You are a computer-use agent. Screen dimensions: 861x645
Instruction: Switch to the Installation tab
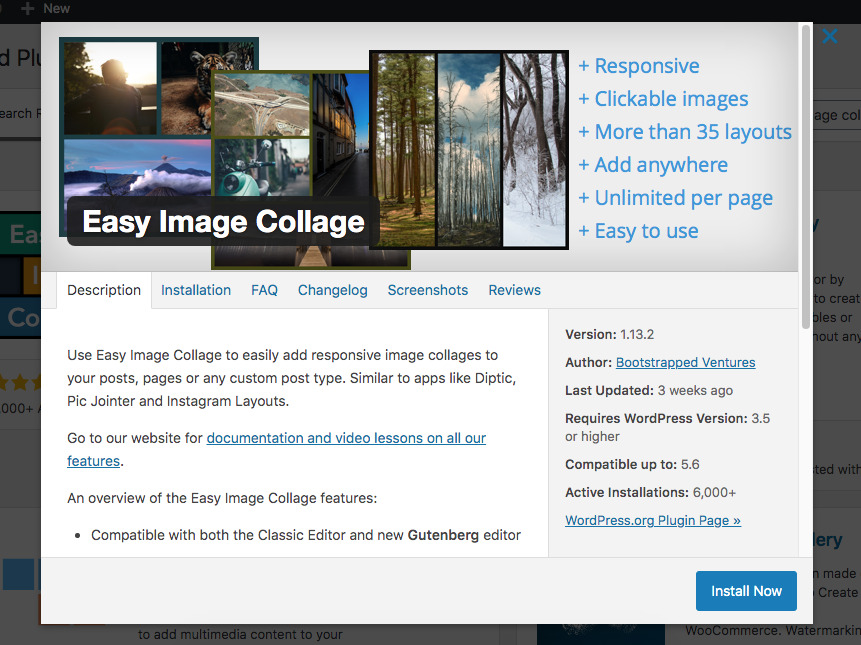(x=196, y=290)
